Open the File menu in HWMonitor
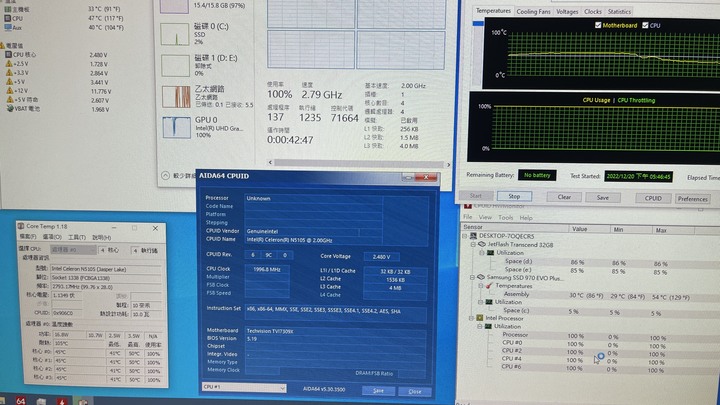 pyautogui.click(x=467, y=217)
